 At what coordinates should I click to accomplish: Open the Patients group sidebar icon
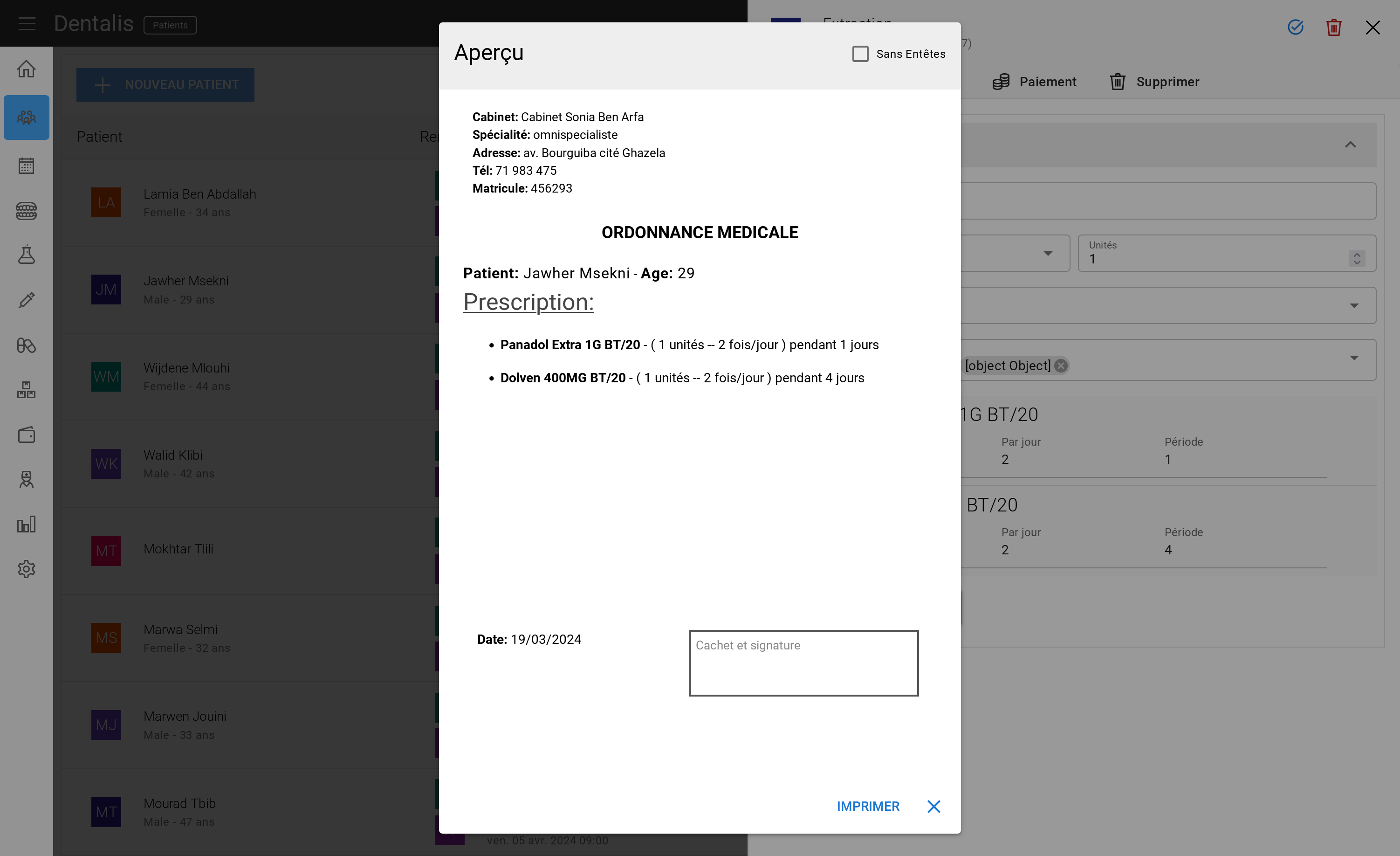coord(26,117)
